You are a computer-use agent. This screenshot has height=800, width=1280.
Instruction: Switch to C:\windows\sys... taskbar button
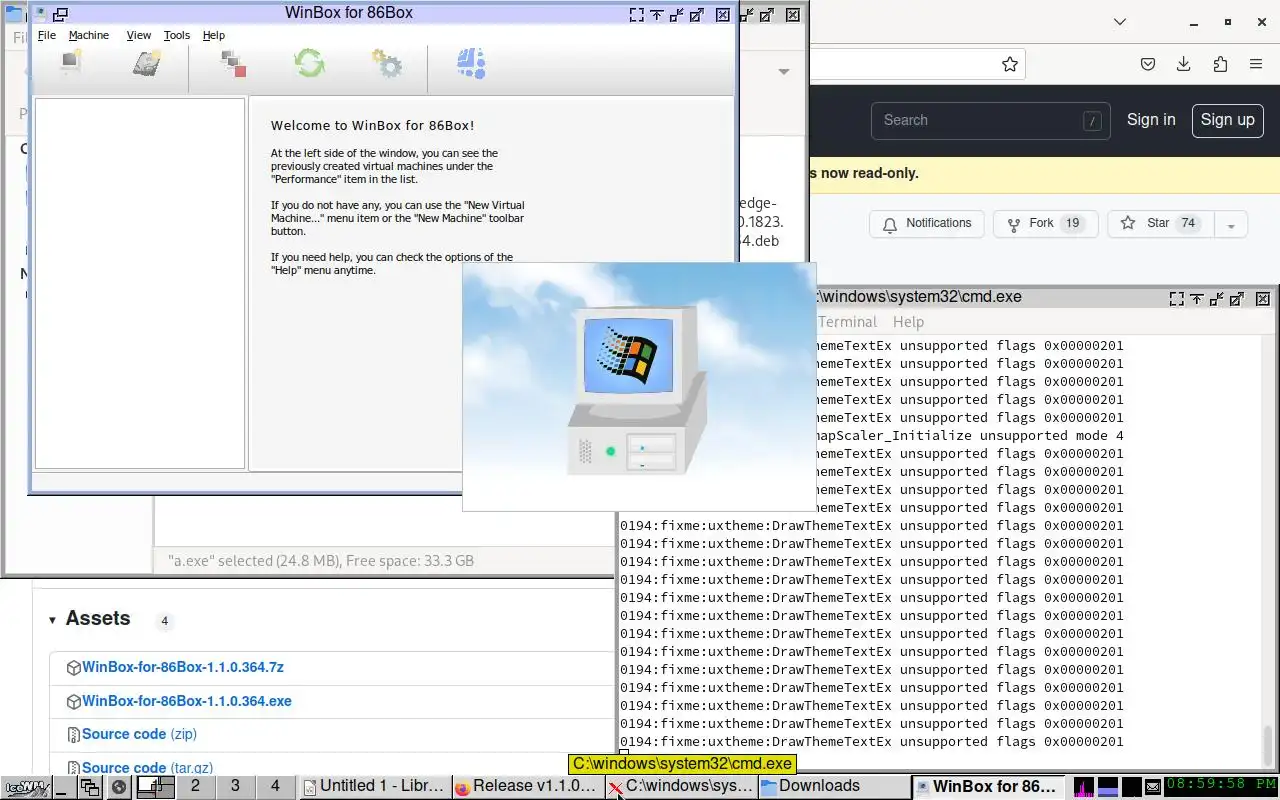click(x=680, y=787)
